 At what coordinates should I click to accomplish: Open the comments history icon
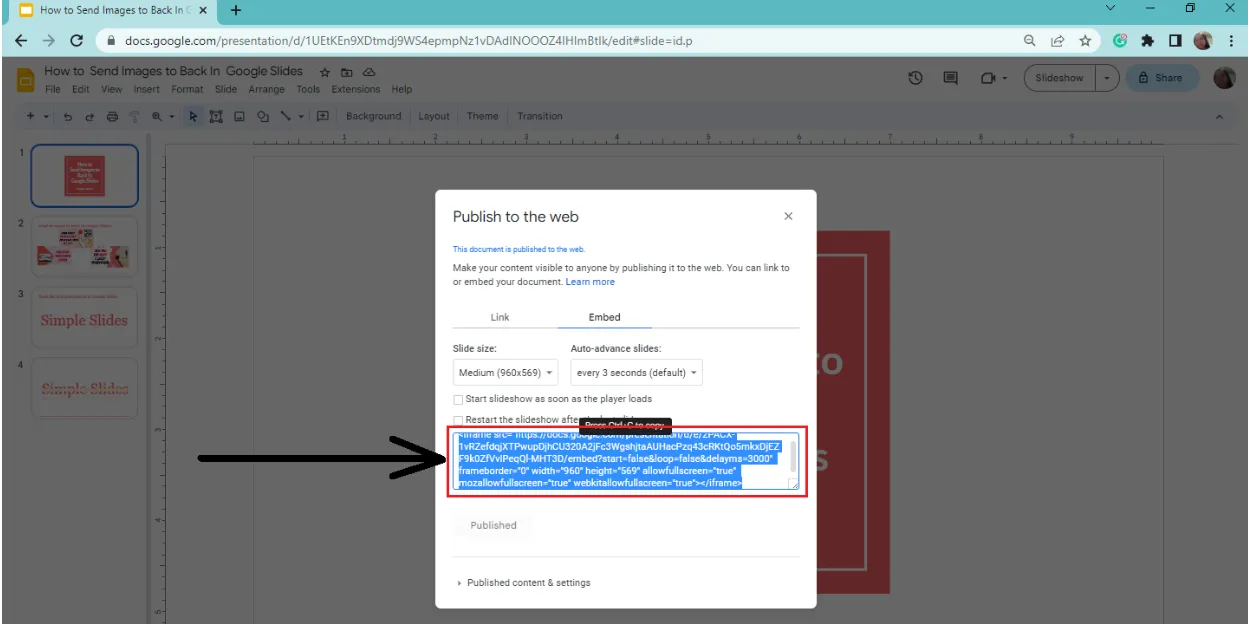click(x=951, y=78)
